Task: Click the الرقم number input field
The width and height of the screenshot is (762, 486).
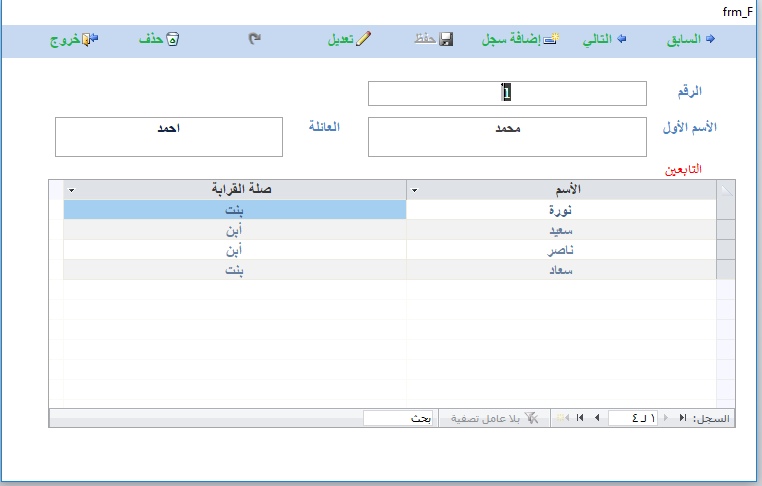Action: pos(507,93)
